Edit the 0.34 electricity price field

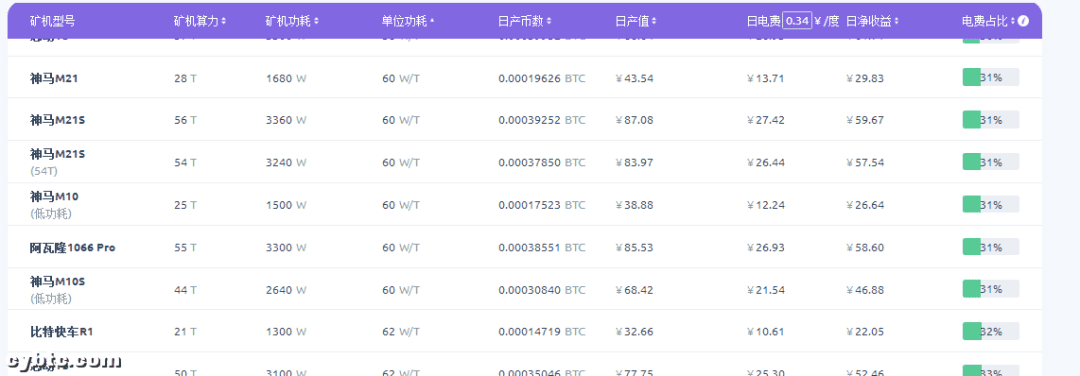[x=798, y=21]
